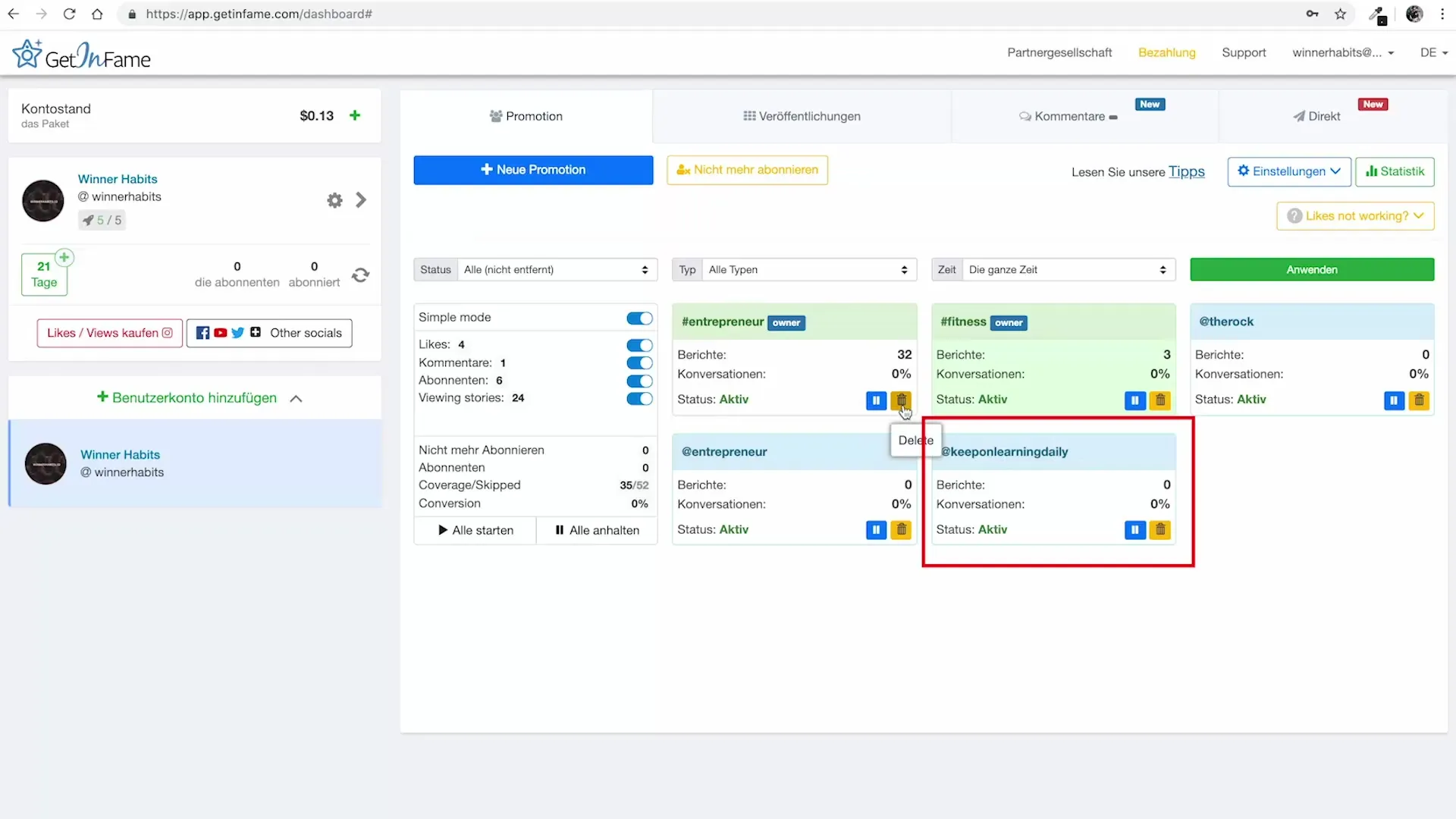This screenshot has height=819, width=1456.
Task: Click the 5/5 rocket badge
Action: 102,220
